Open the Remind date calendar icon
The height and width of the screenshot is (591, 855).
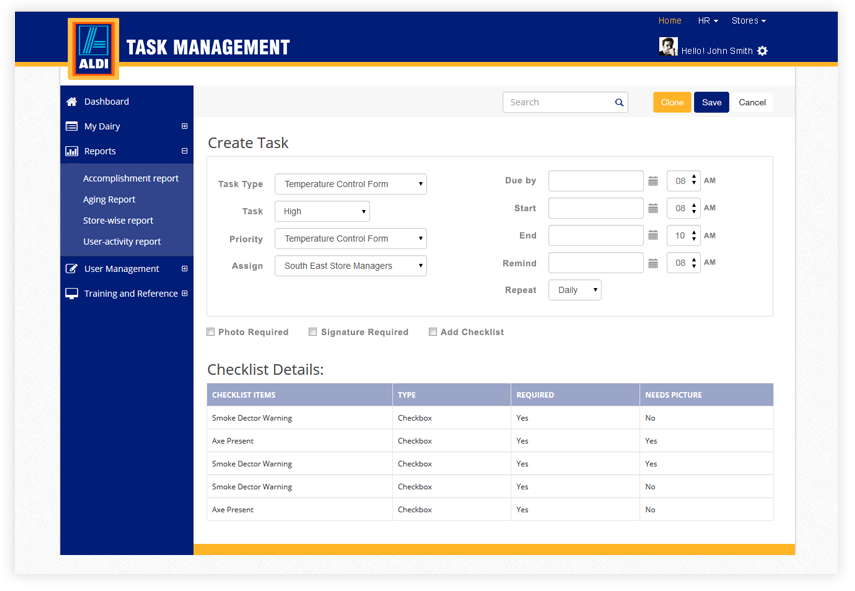[653, 263]
